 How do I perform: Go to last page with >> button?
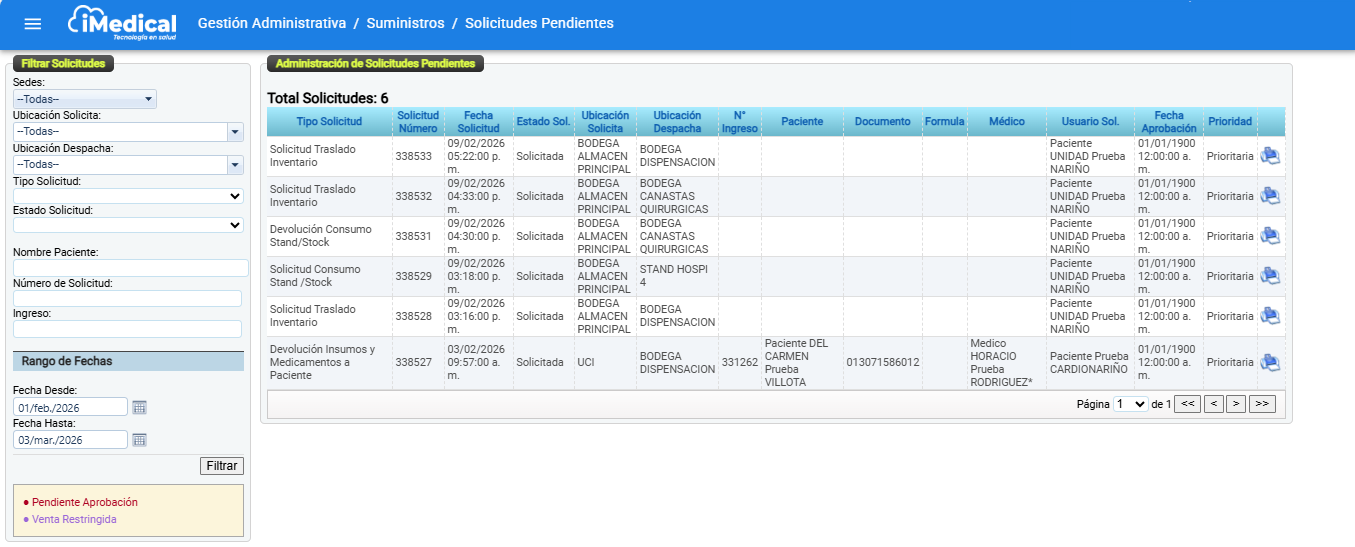pyautogui.click(x=1262, y=404)
